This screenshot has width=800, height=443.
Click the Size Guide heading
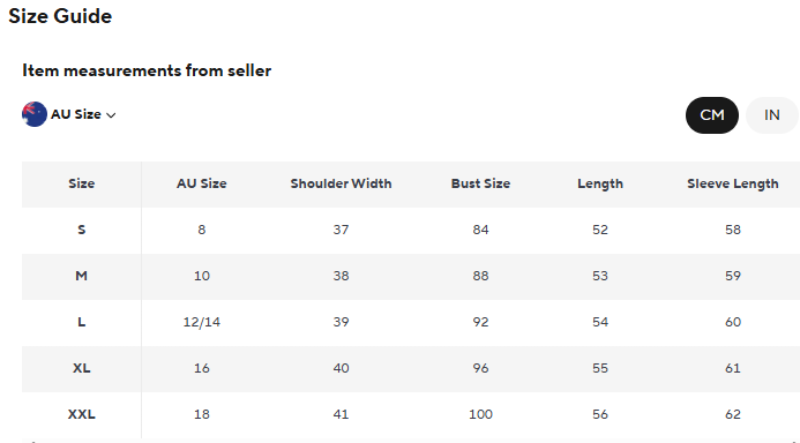tap(60, 16)
